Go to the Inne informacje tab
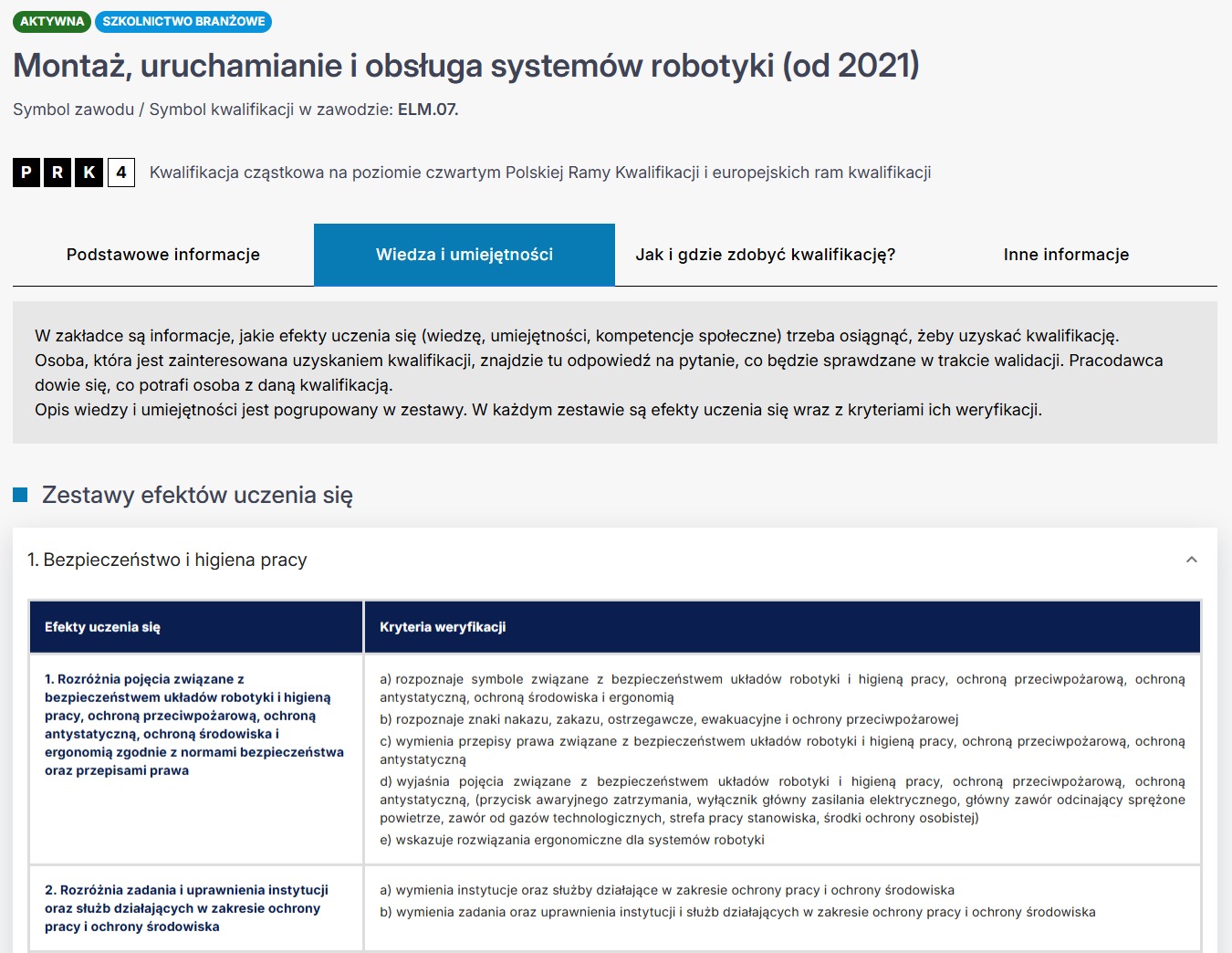Image resolution: width=1232 pixels, height=953 pixels. coord(1066,255)
